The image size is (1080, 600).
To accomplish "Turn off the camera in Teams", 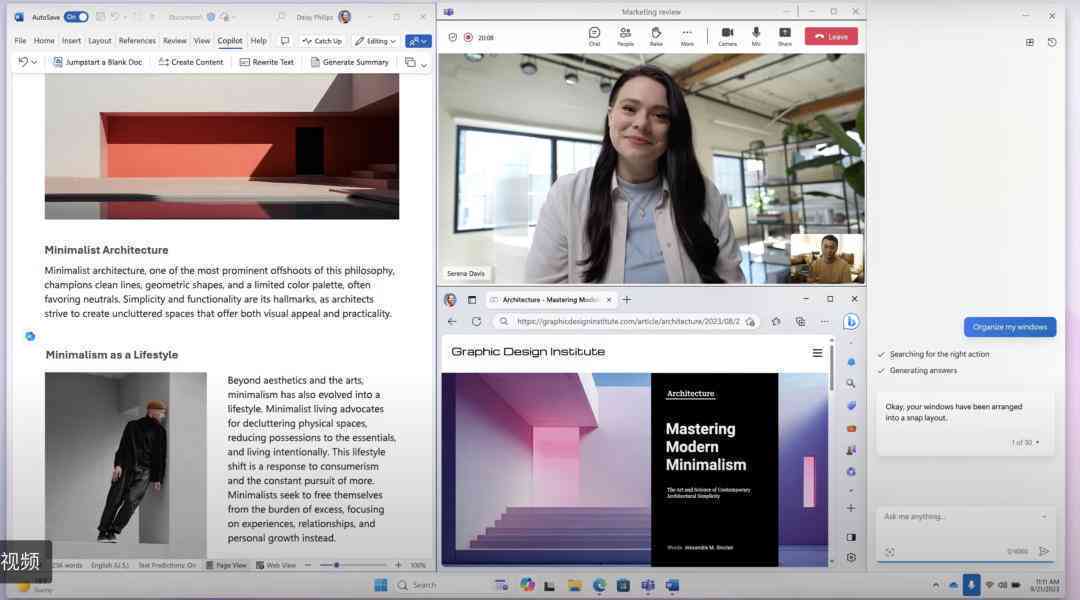I will click(x=727, y=37).
